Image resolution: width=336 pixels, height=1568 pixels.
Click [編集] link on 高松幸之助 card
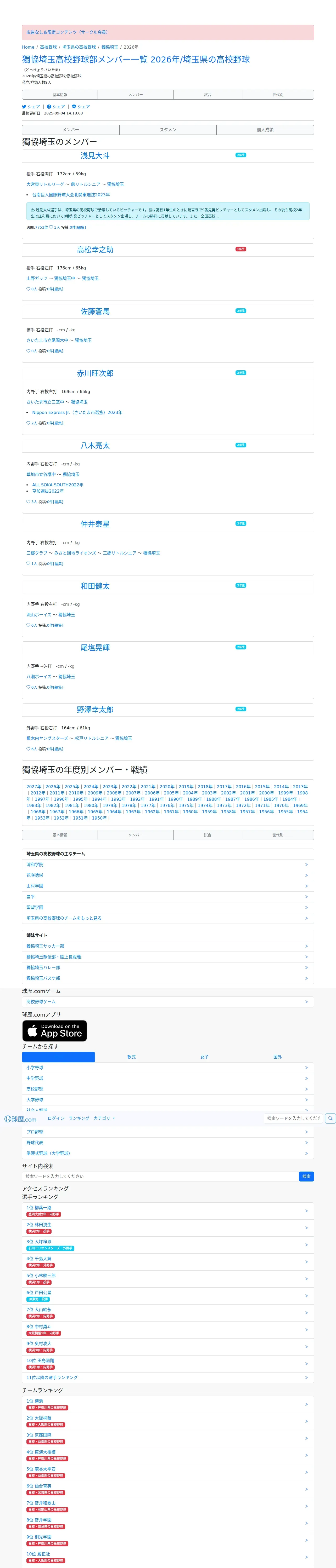coord(58,289)
